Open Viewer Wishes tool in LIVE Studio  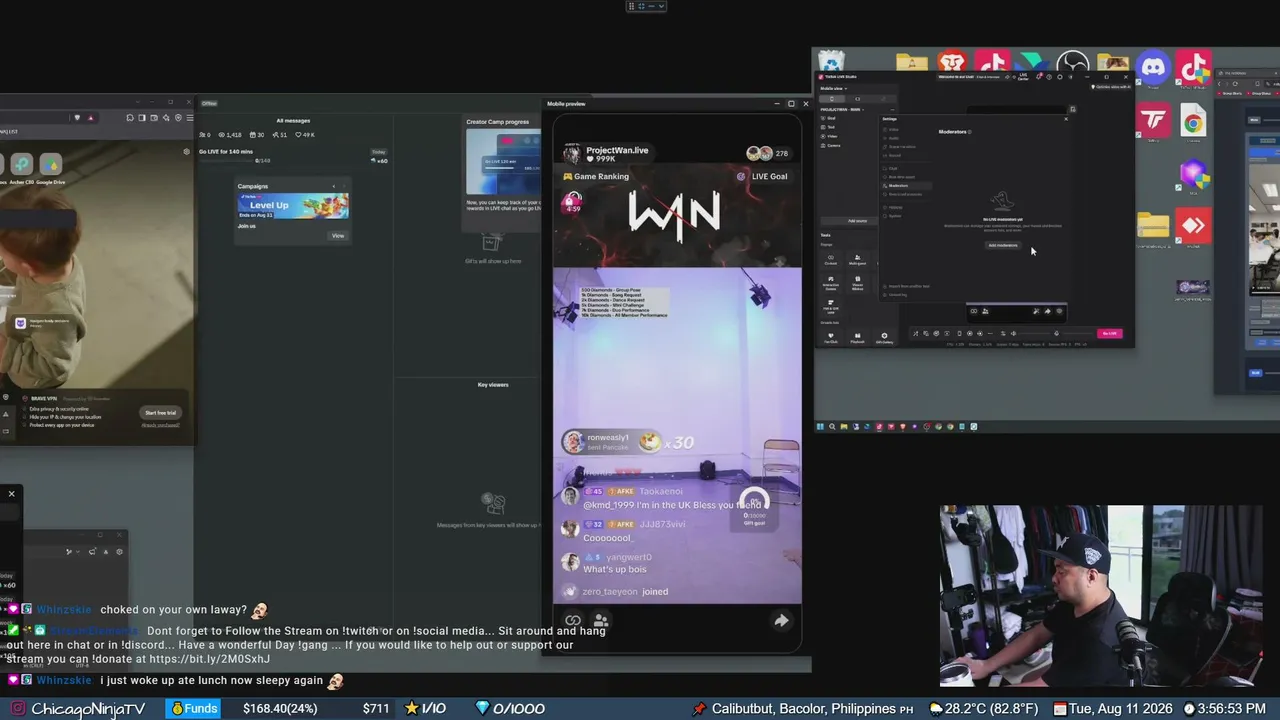tap(857, 283)
